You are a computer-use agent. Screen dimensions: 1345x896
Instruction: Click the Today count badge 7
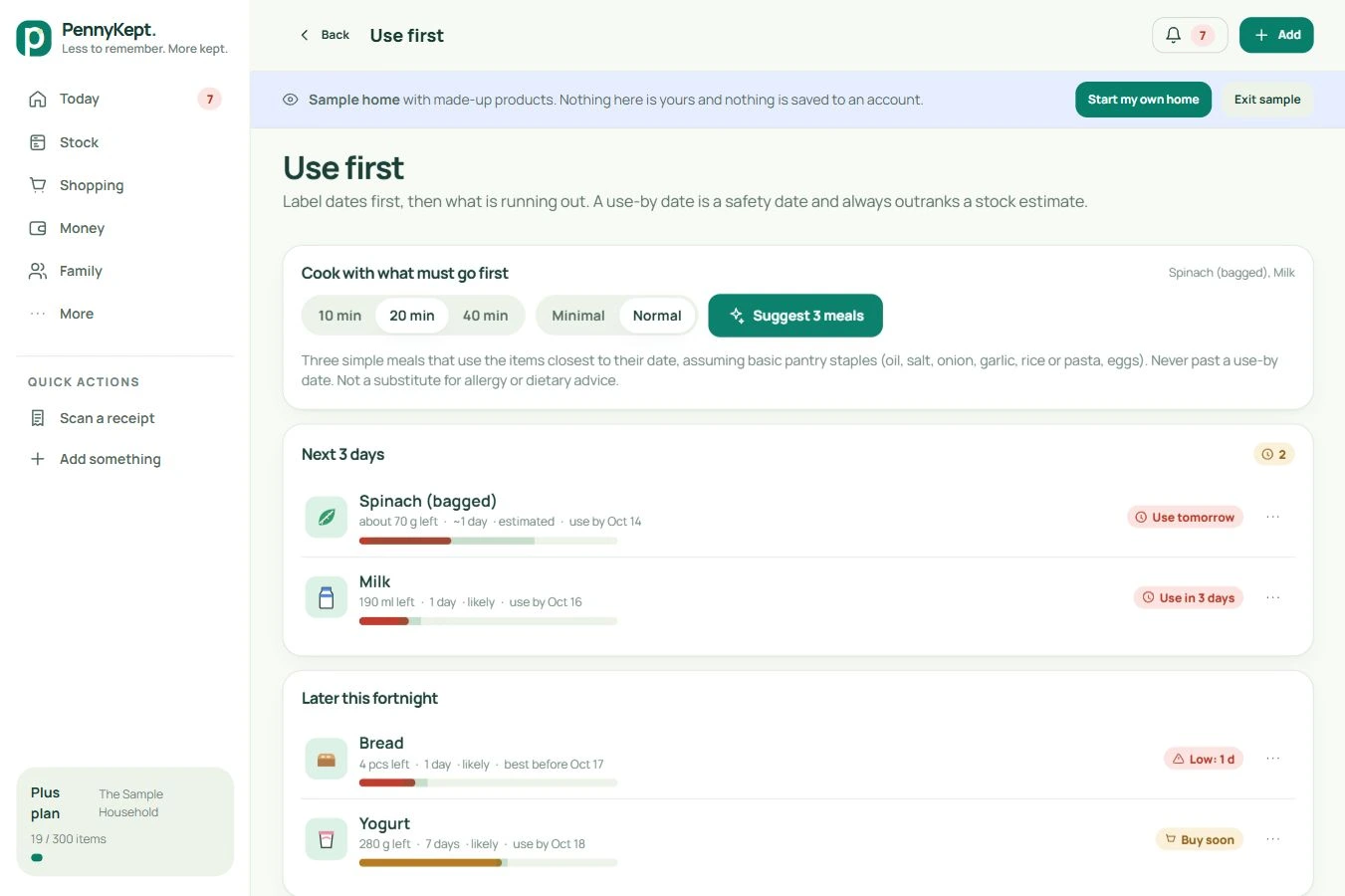(209, 99)
